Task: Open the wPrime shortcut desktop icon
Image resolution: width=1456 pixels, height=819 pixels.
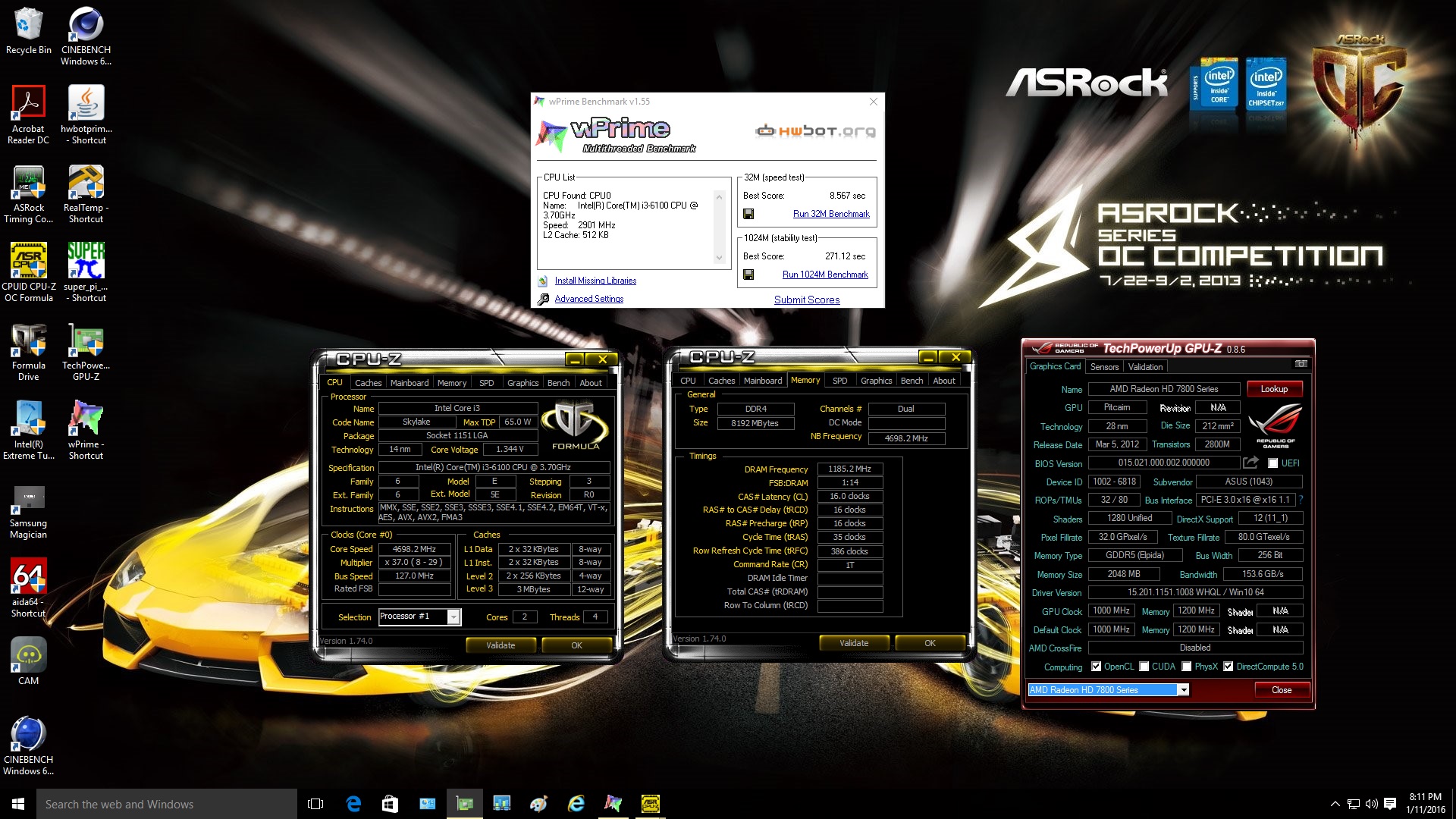Action: click(86, 430)
